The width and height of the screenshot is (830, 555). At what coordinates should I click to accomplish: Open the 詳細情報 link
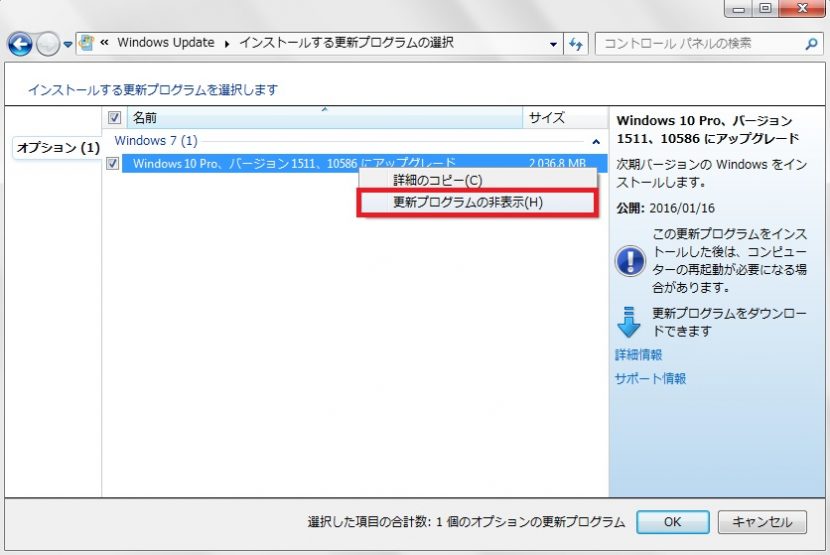638,355
